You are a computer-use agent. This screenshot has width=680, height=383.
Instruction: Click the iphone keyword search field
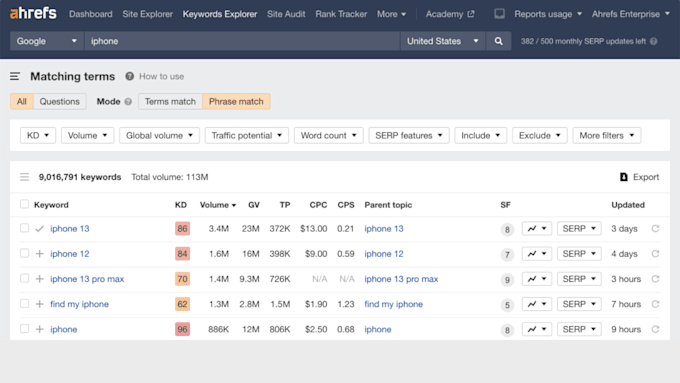pyautogui.click(x=242, y=41)
